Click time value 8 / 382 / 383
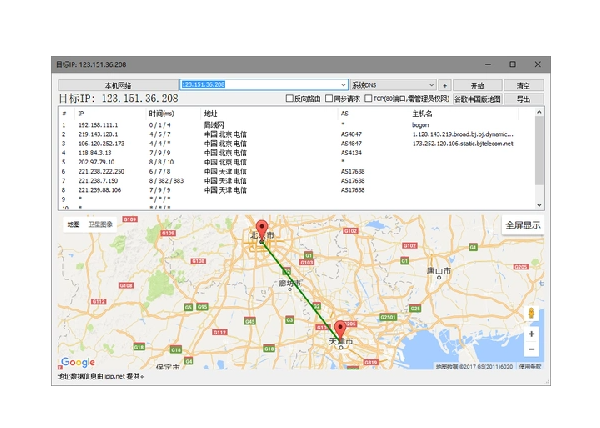600x428 pixels. coord(166,181)
